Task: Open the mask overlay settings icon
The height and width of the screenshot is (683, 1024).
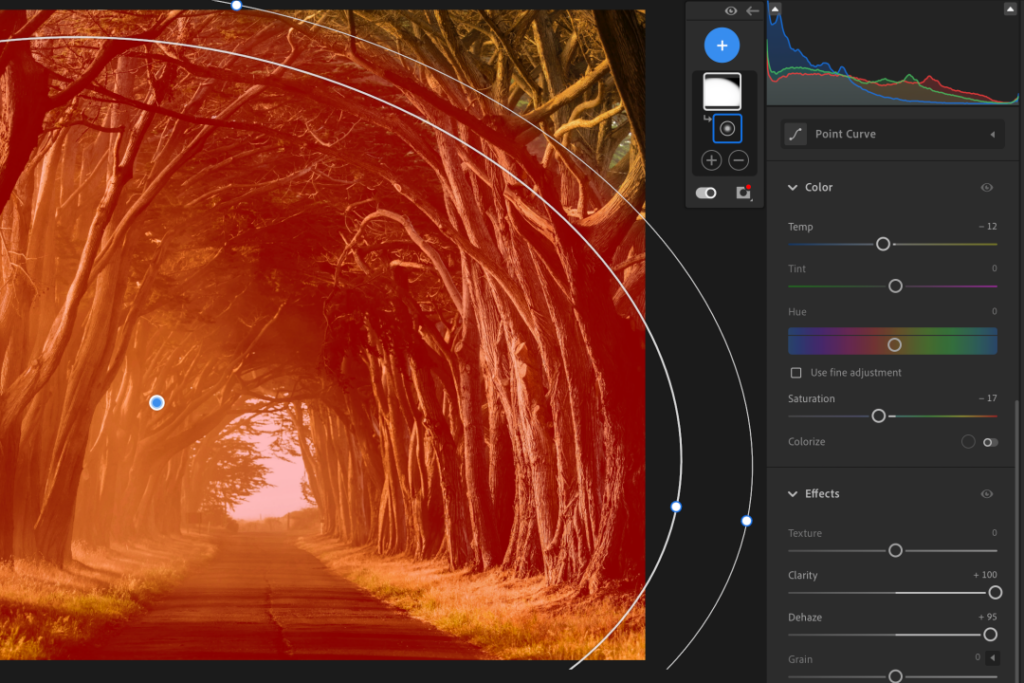Action: coord(744,192)
